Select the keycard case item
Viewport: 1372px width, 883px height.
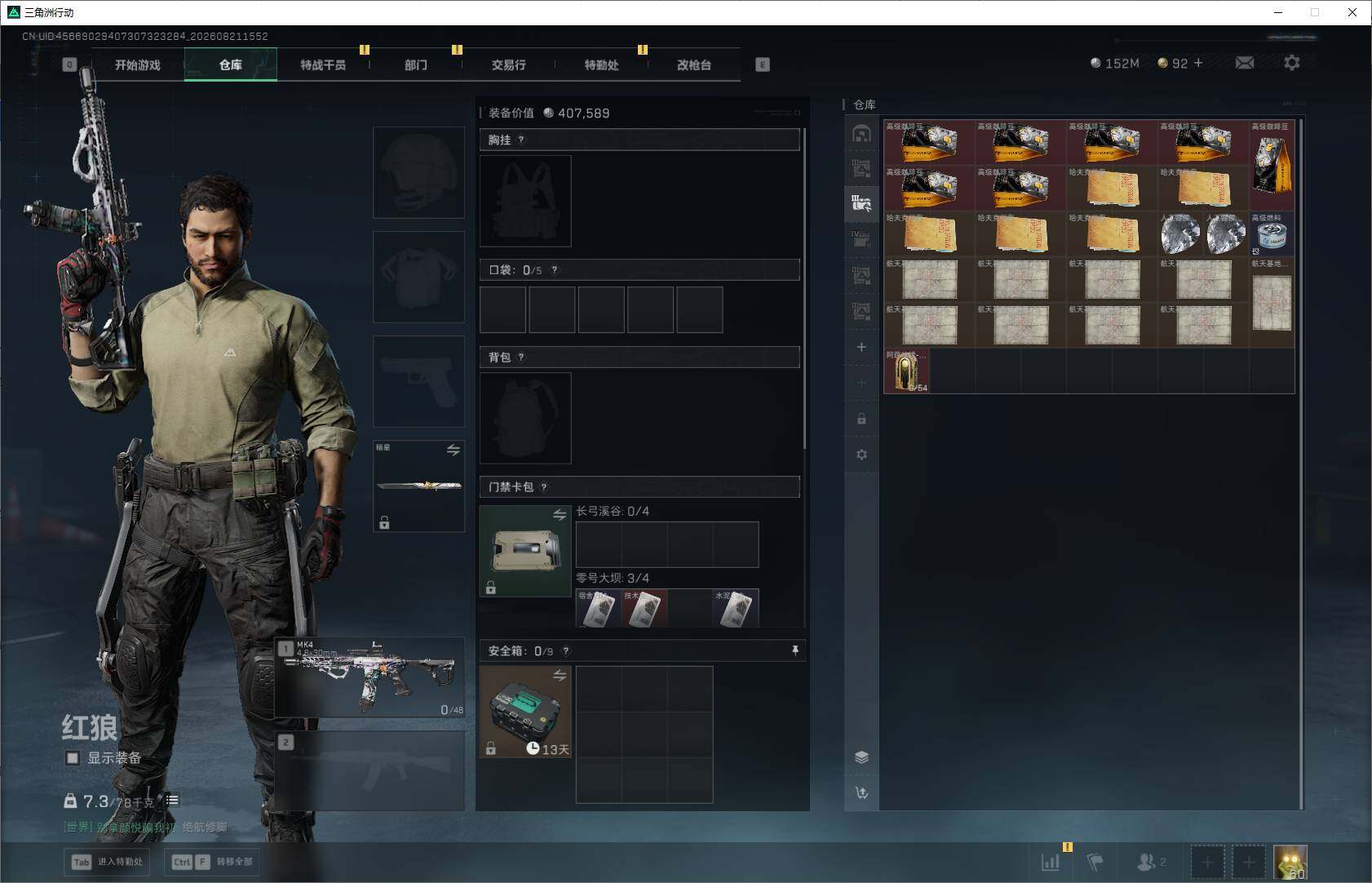point(525,551)
